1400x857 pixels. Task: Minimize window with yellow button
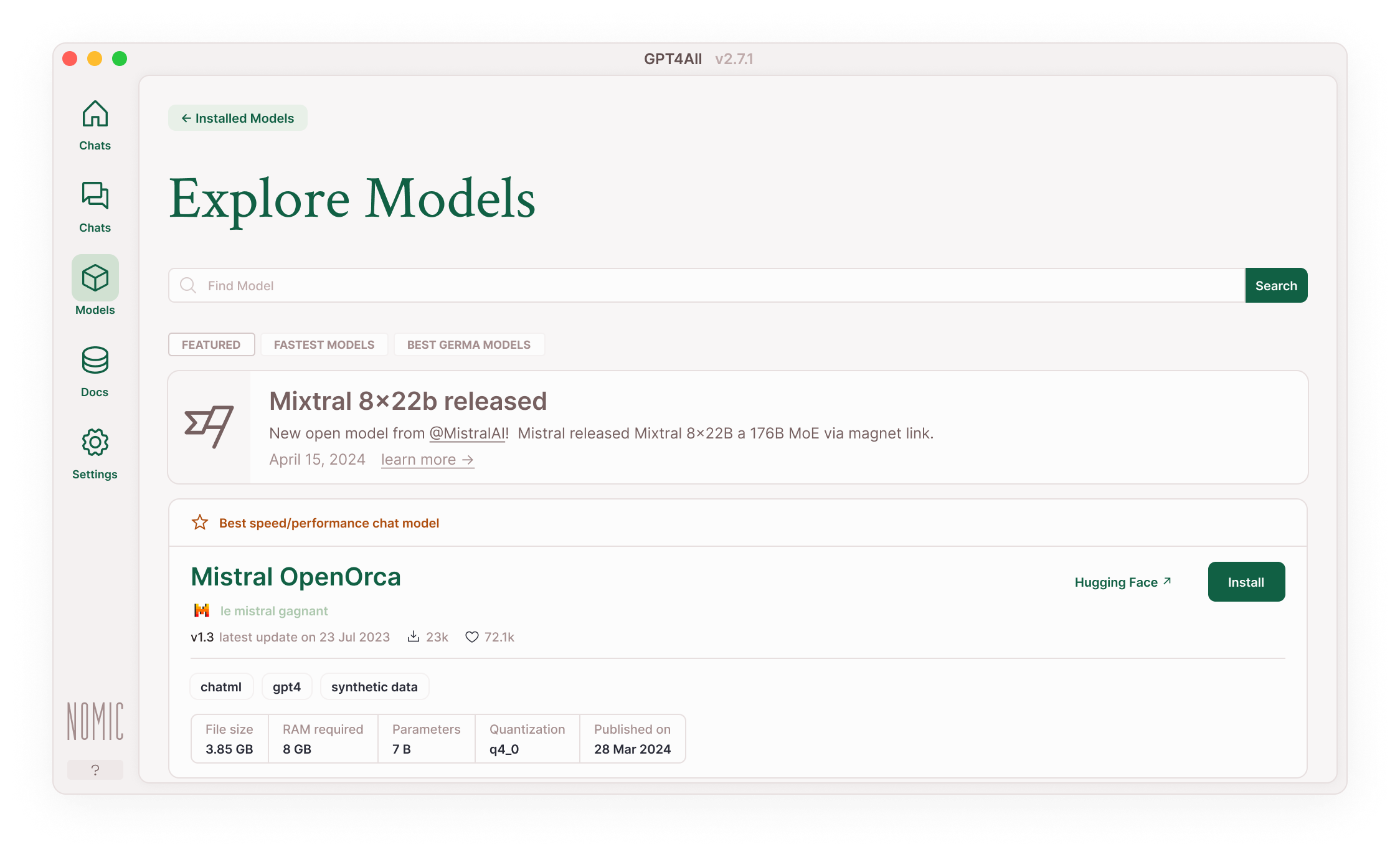pyautogui.click(x=95, y=59)
